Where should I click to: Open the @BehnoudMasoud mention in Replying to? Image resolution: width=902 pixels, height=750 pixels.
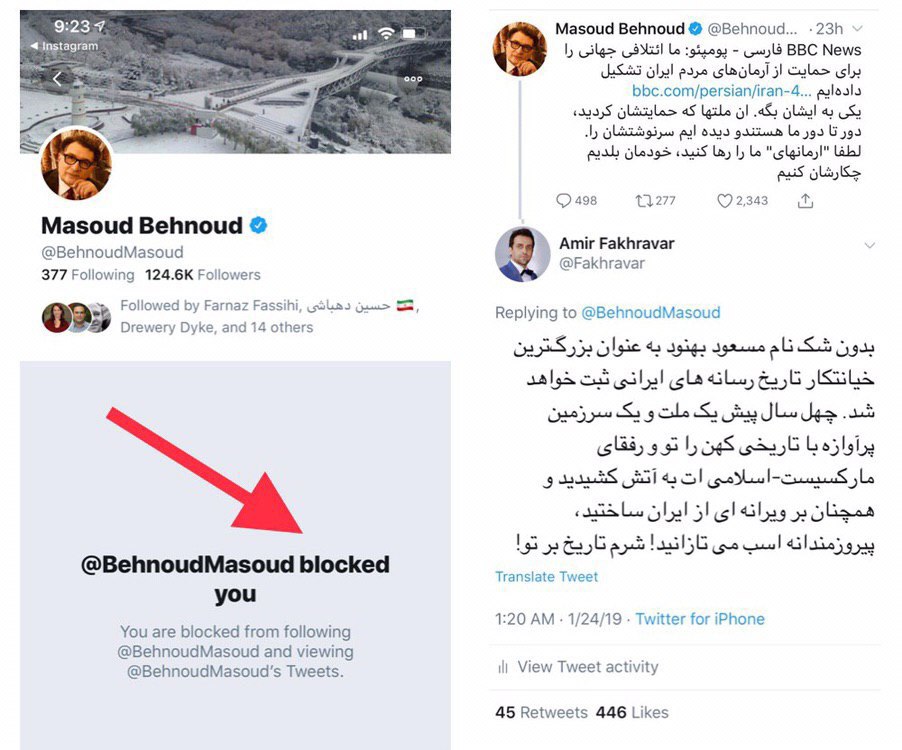(x=651, y=312)
